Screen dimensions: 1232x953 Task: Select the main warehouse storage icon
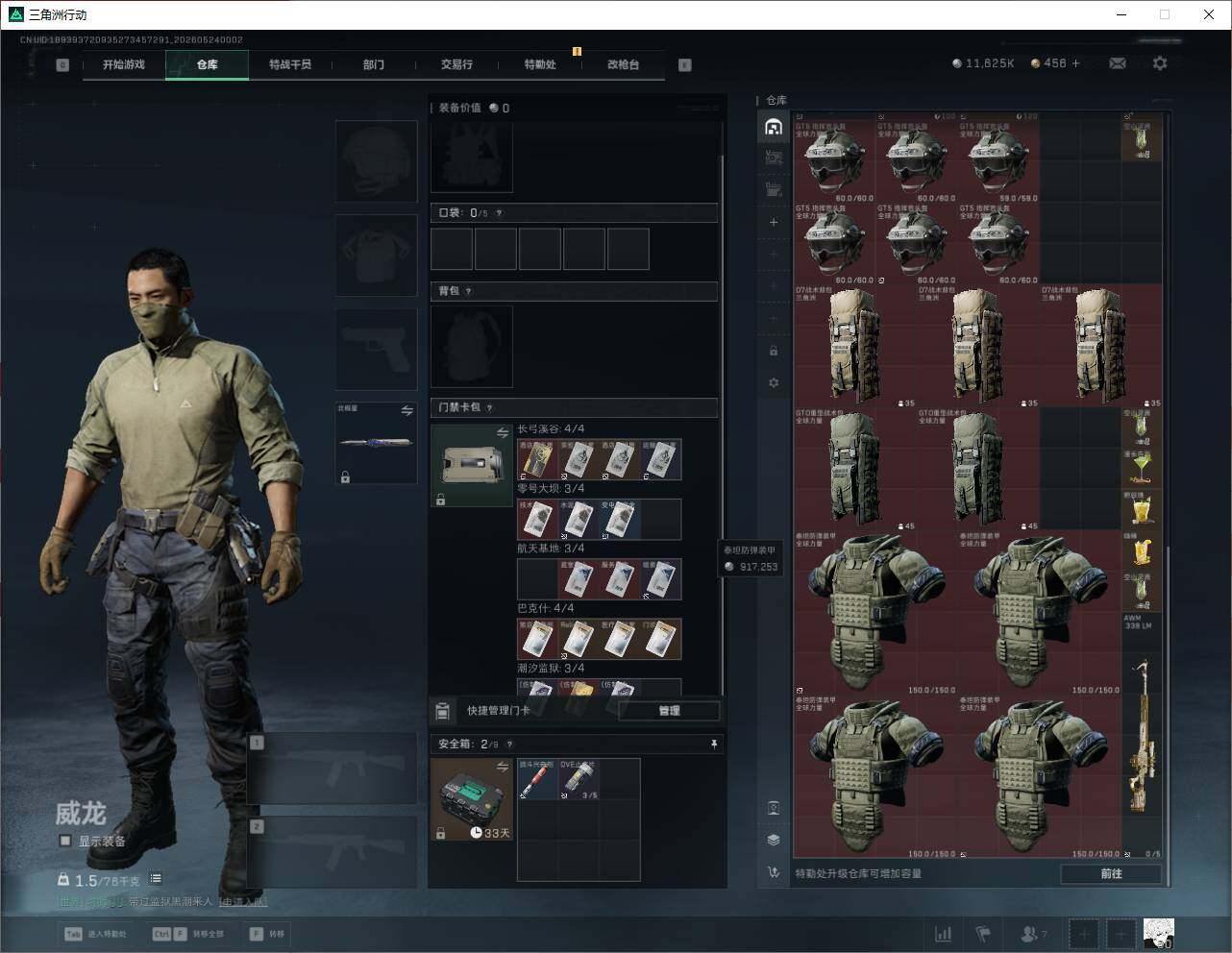coord(774,127)
